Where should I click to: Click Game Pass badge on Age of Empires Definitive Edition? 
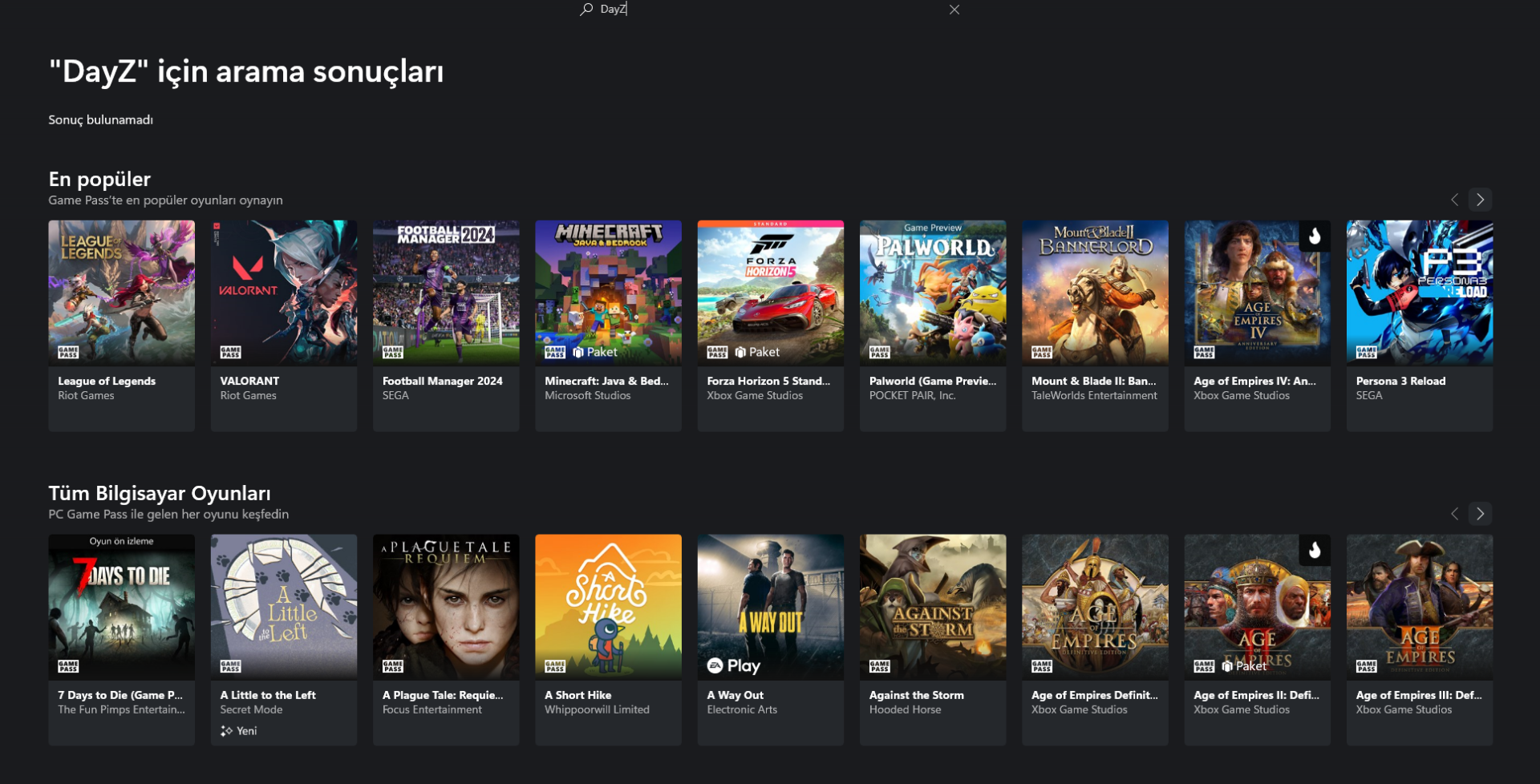1042,666
